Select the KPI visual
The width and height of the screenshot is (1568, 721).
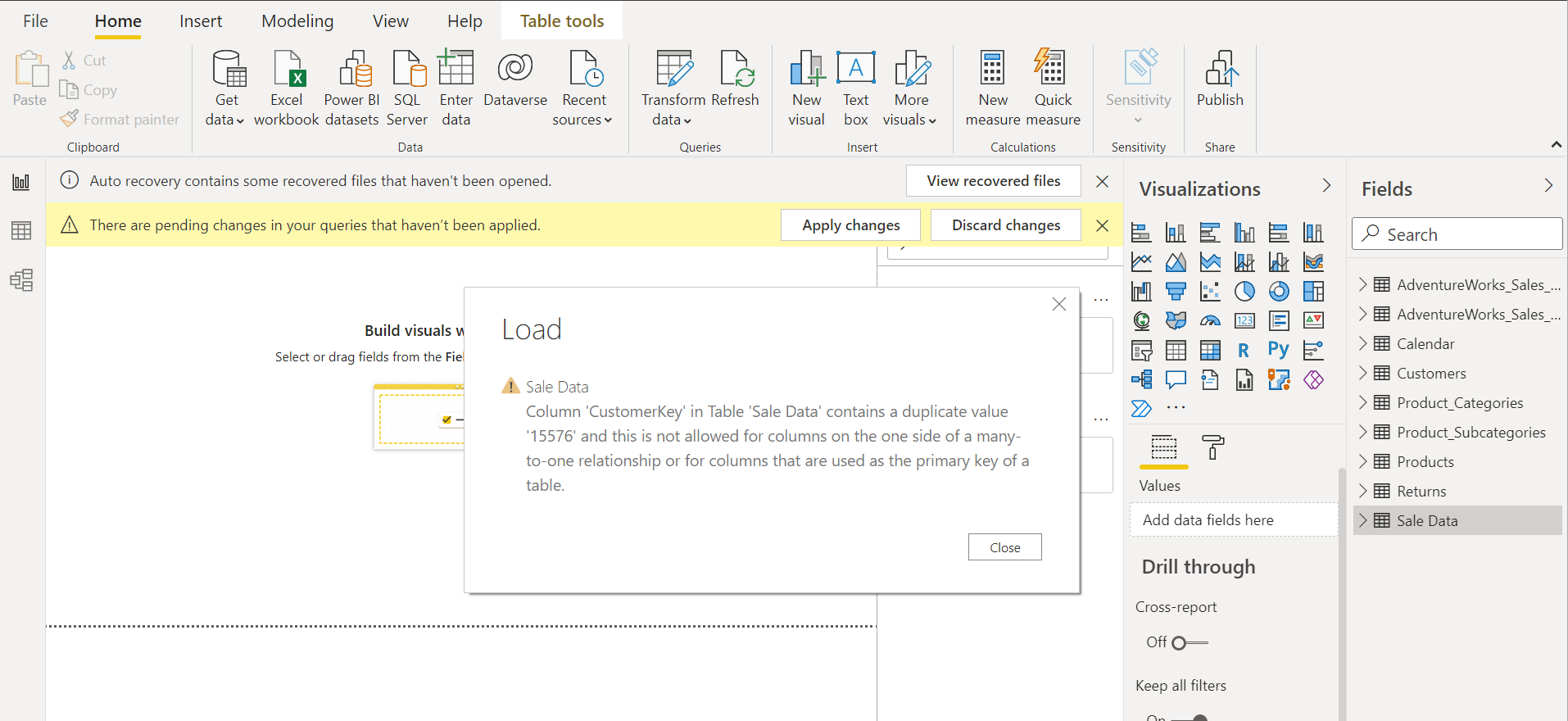click(x=1313, y=321)
